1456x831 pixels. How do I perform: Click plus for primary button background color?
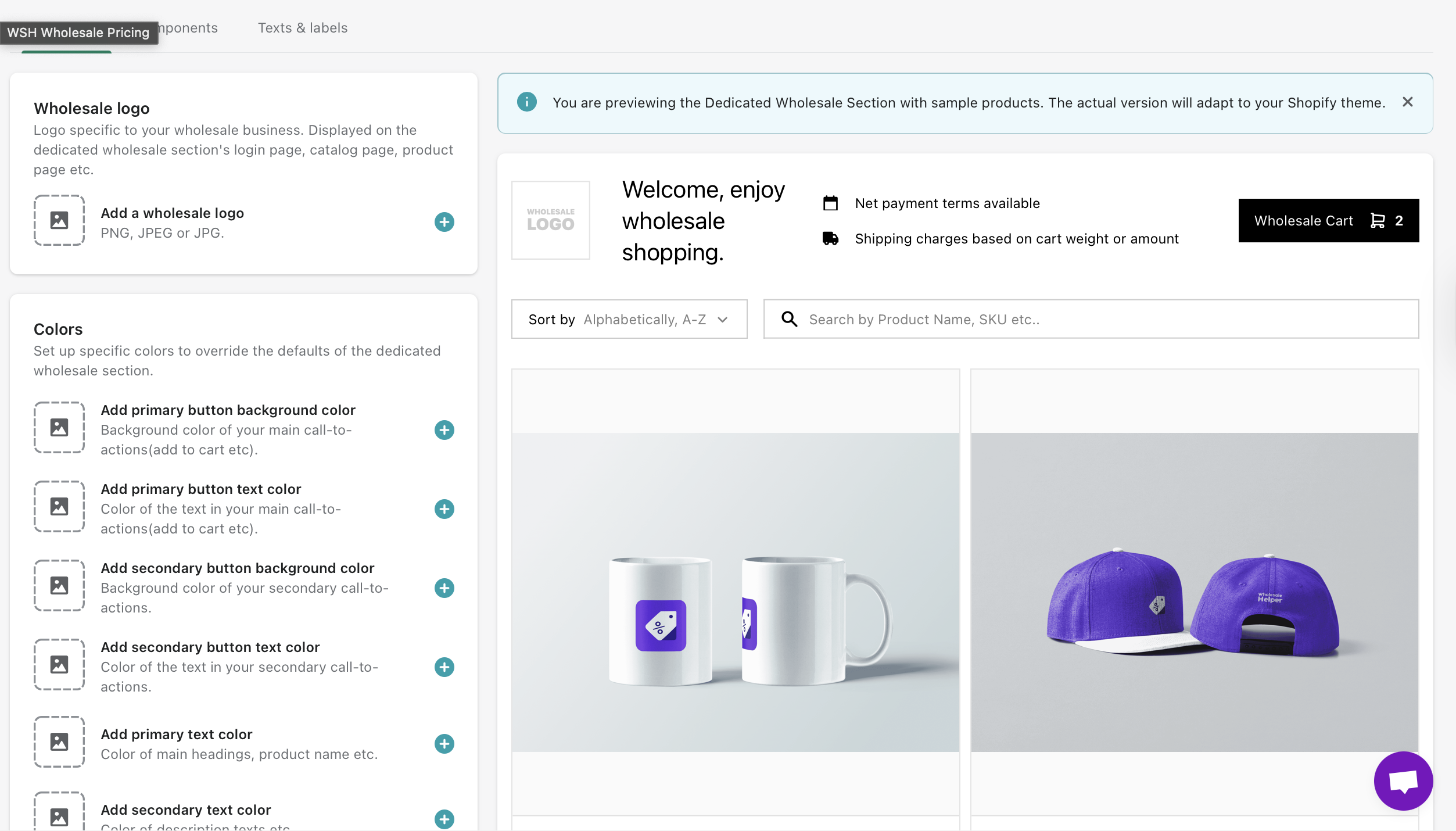444,430
